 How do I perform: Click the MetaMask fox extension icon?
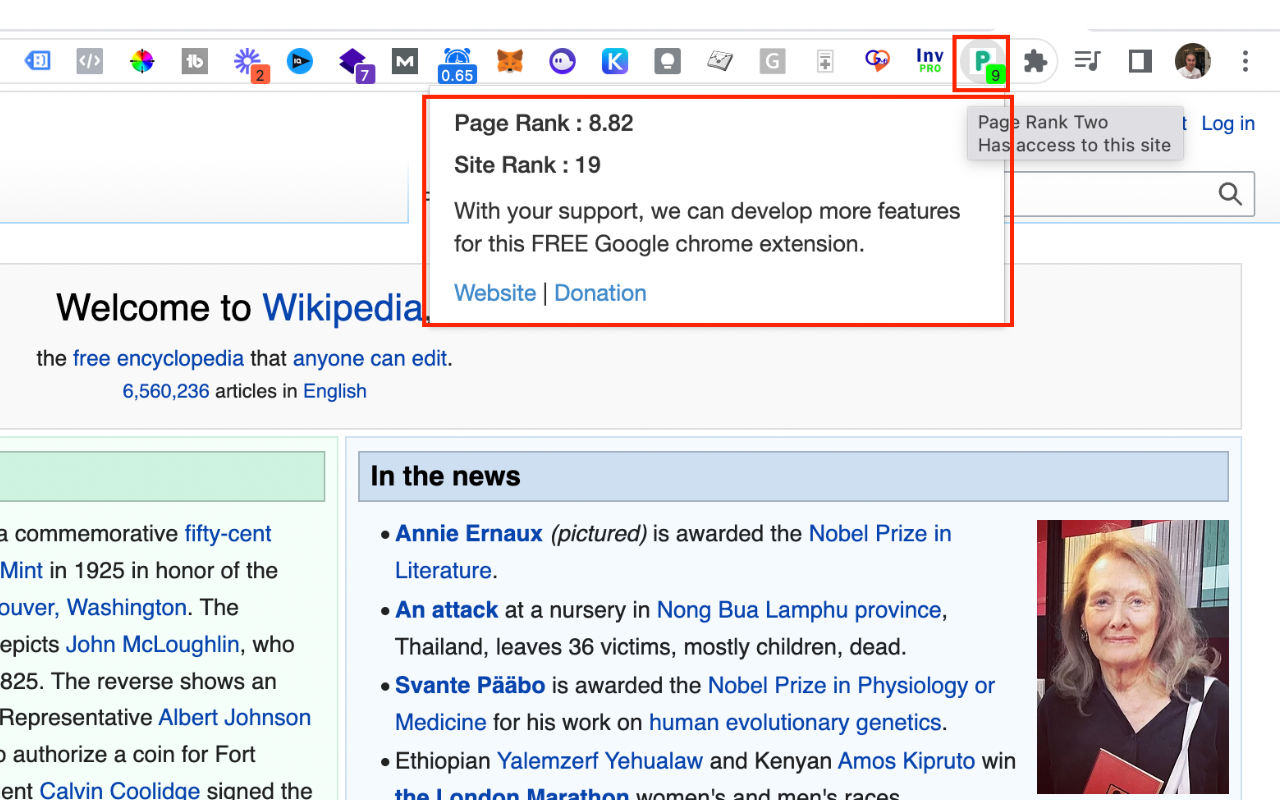coord(510,62)
